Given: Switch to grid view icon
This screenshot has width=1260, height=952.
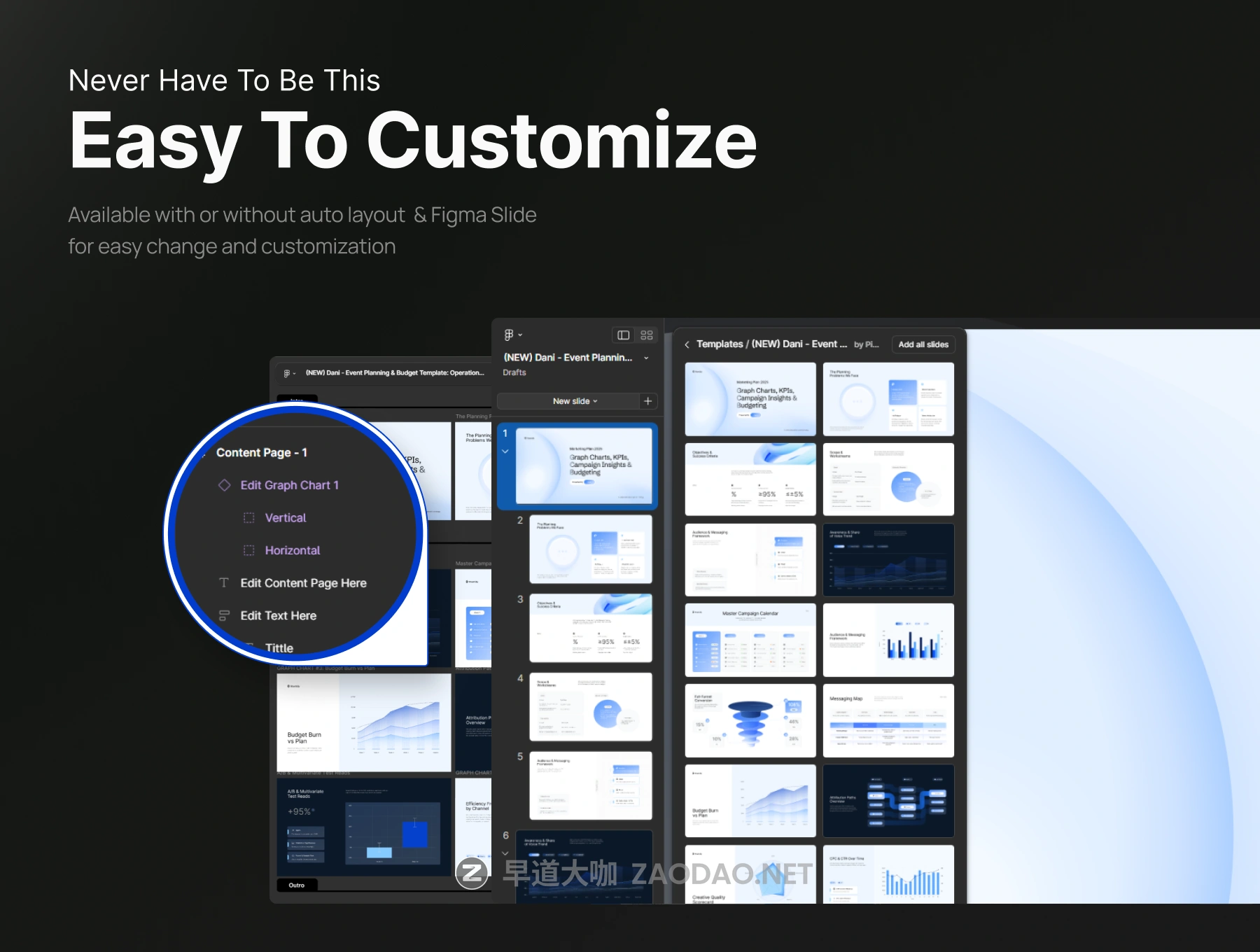Looking at the screenshot, I should coord(647,335).
